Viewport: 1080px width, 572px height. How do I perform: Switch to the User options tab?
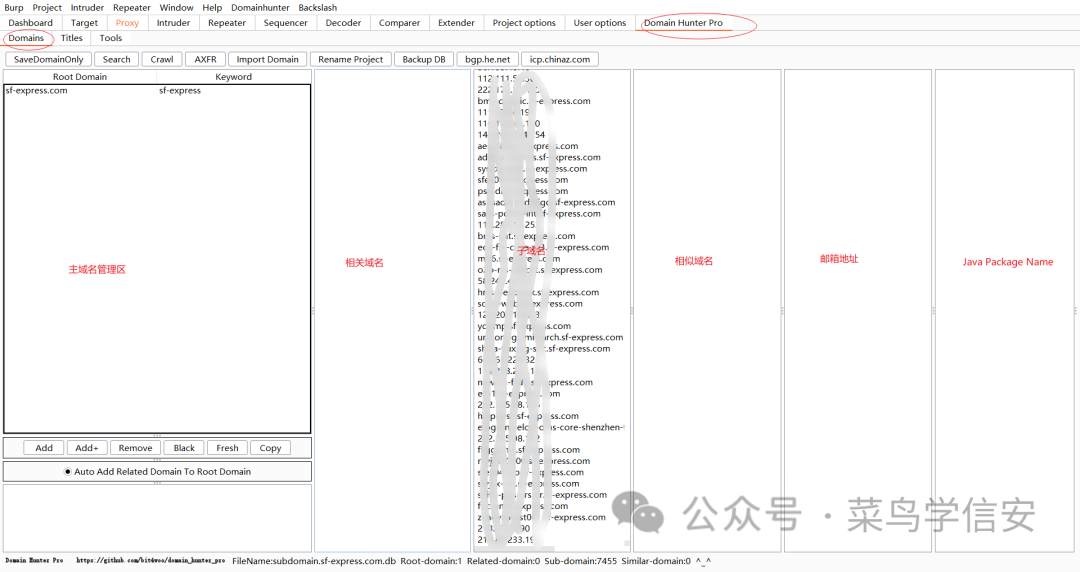click(599, 23)
